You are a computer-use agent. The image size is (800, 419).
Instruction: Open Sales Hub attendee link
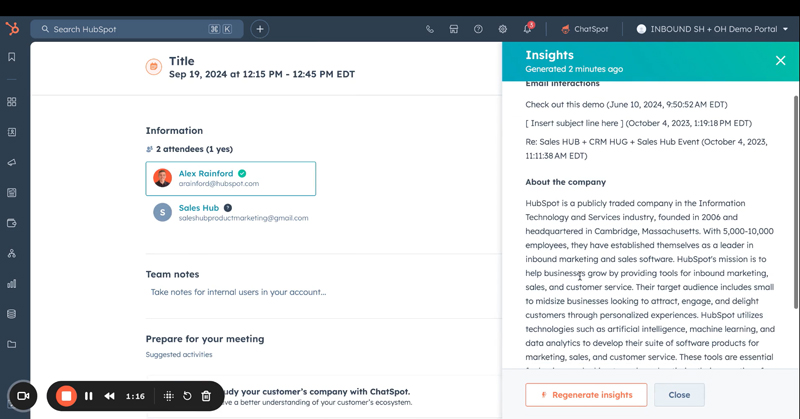(198, 208)
